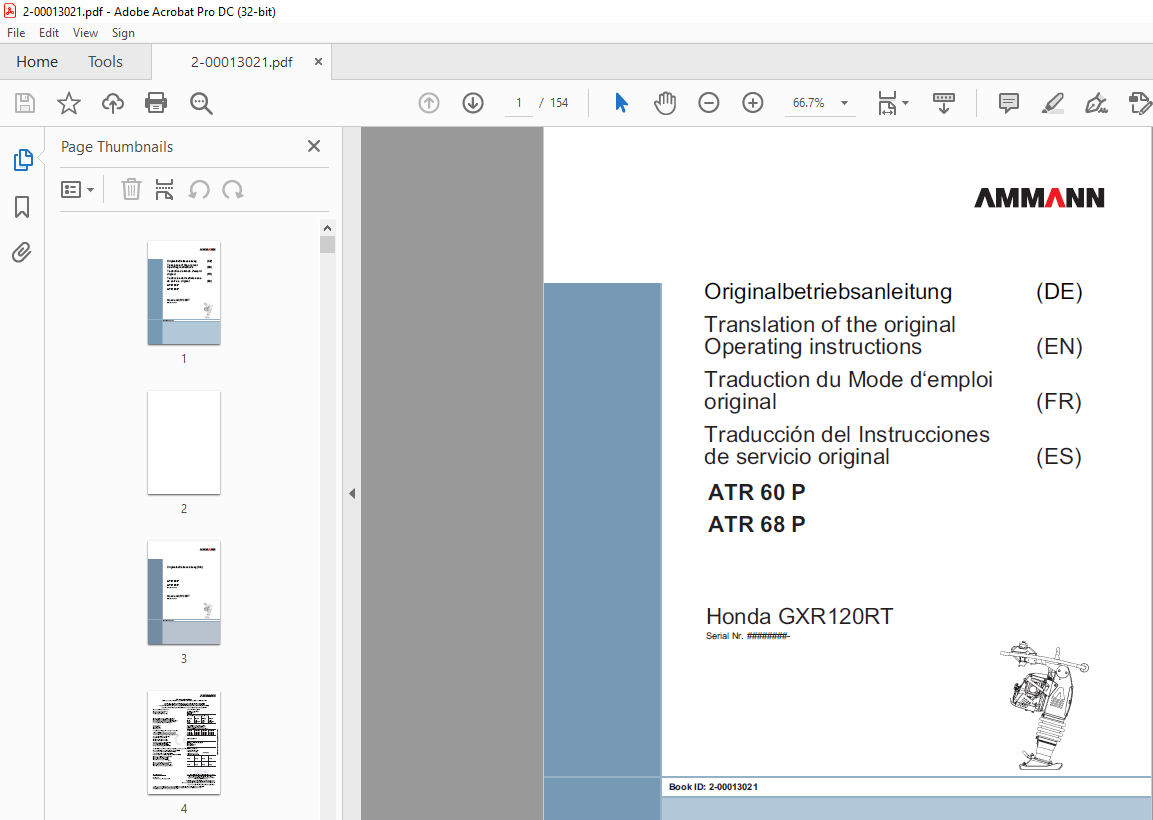Switch to the Tools tab
The image size is (1153, 820).
click(105, 62)
